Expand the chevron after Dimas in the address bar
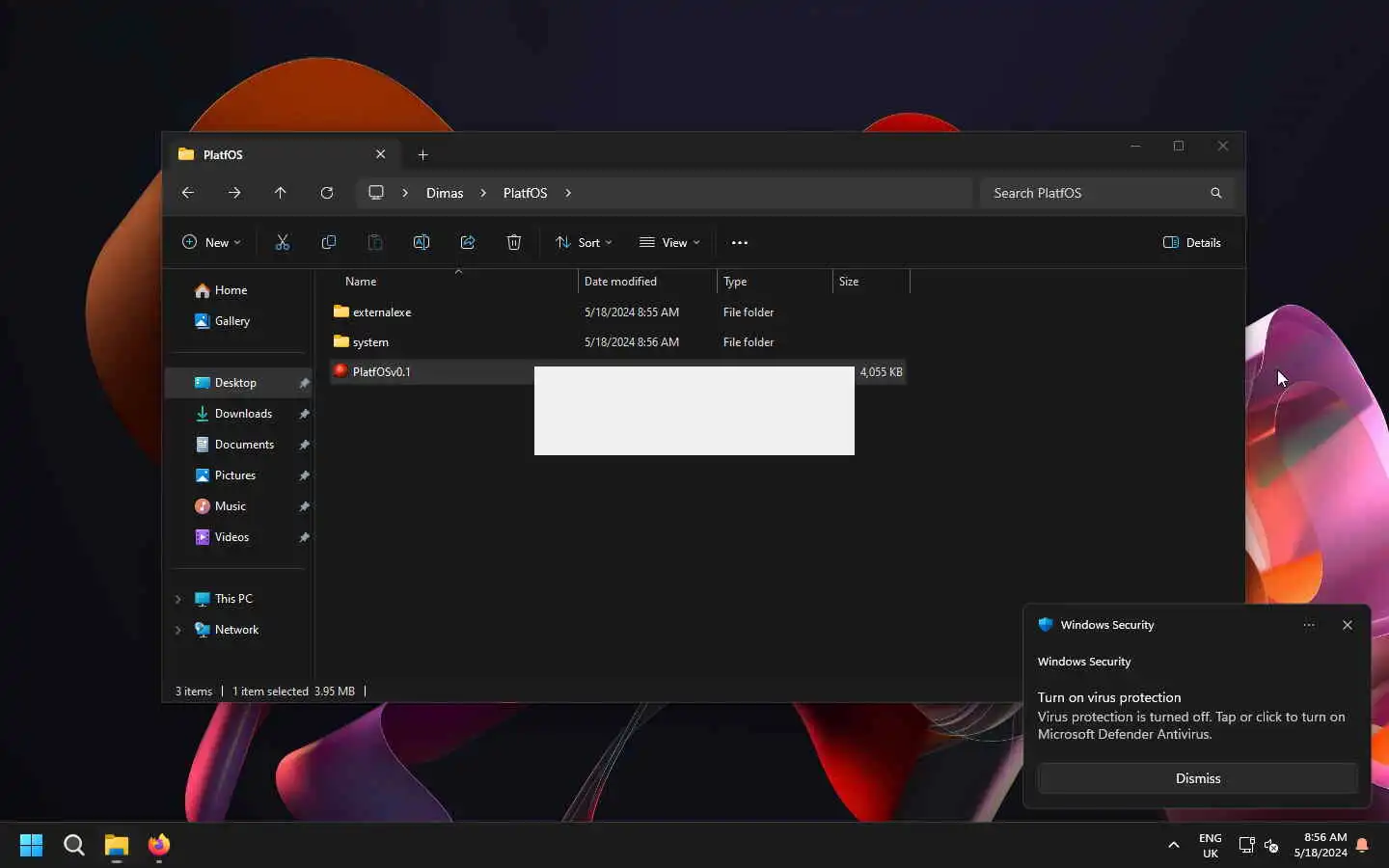The width and height of the screenshot is (1389, 868). point(483,193)
